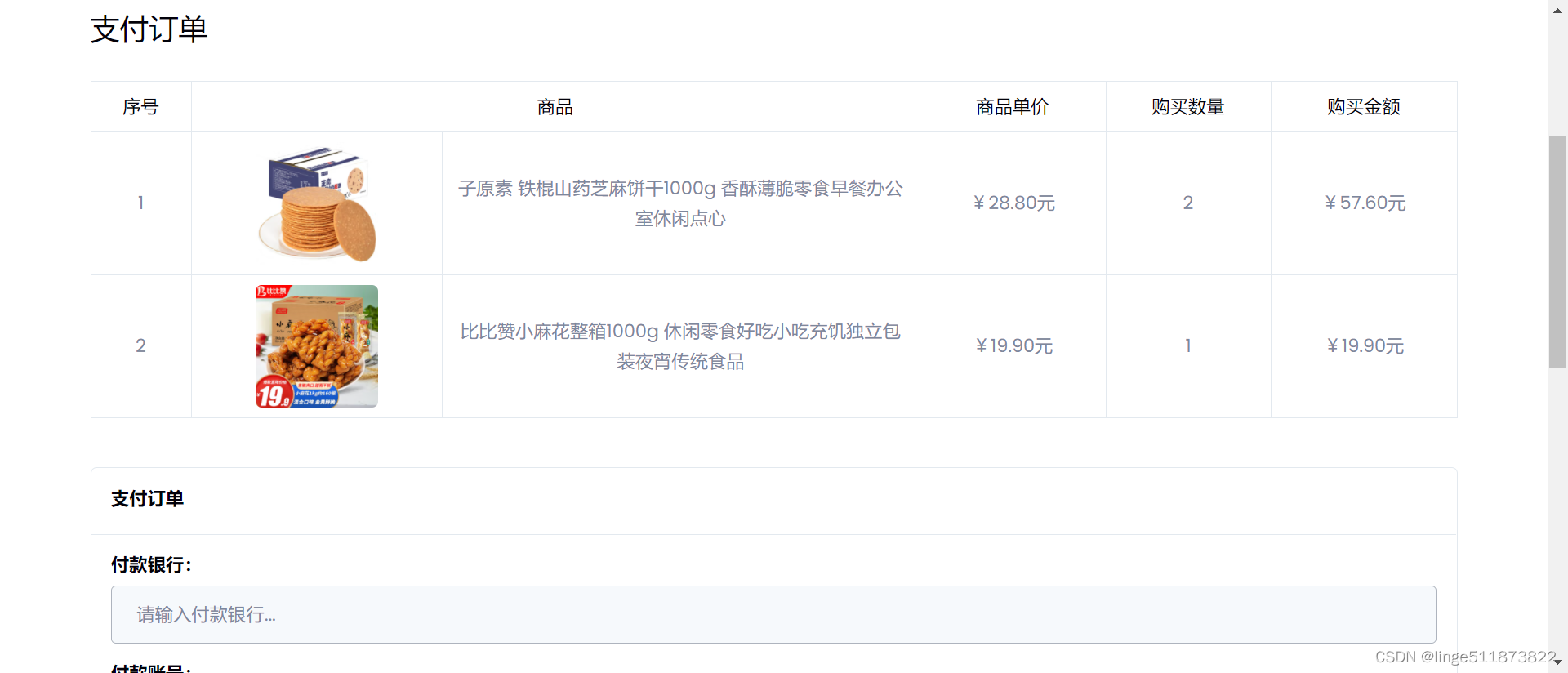This screenshot has width=1568, height=673.
Task: Click the 支付订单 page title
Action: (149, 29)
